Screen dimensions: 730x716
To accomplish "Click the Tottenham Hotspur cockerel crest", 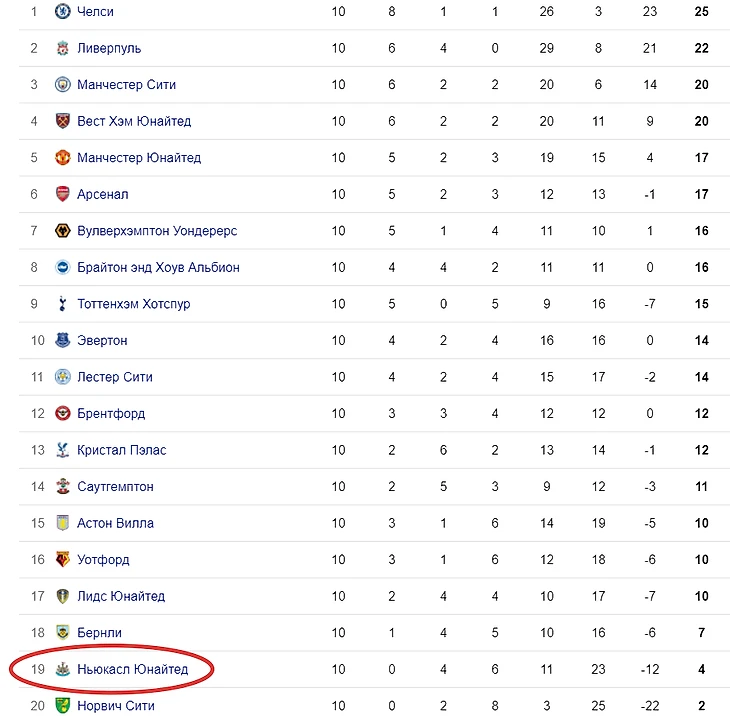I will pyautogui.click(x=62, y=304).
